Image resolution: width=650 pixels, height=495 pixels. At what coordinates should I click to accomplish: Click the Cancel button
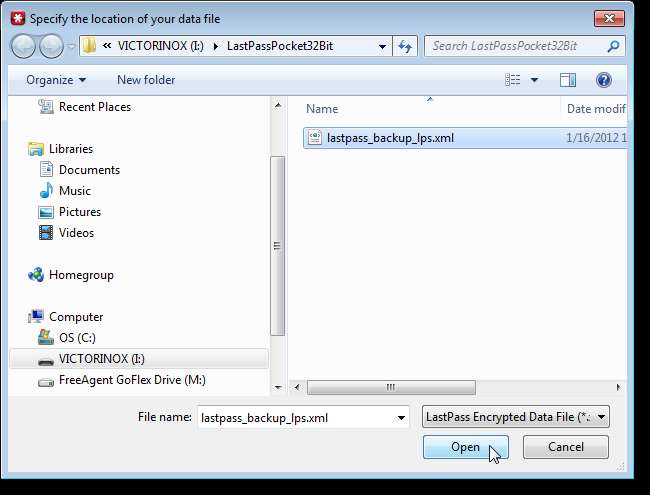565,447
